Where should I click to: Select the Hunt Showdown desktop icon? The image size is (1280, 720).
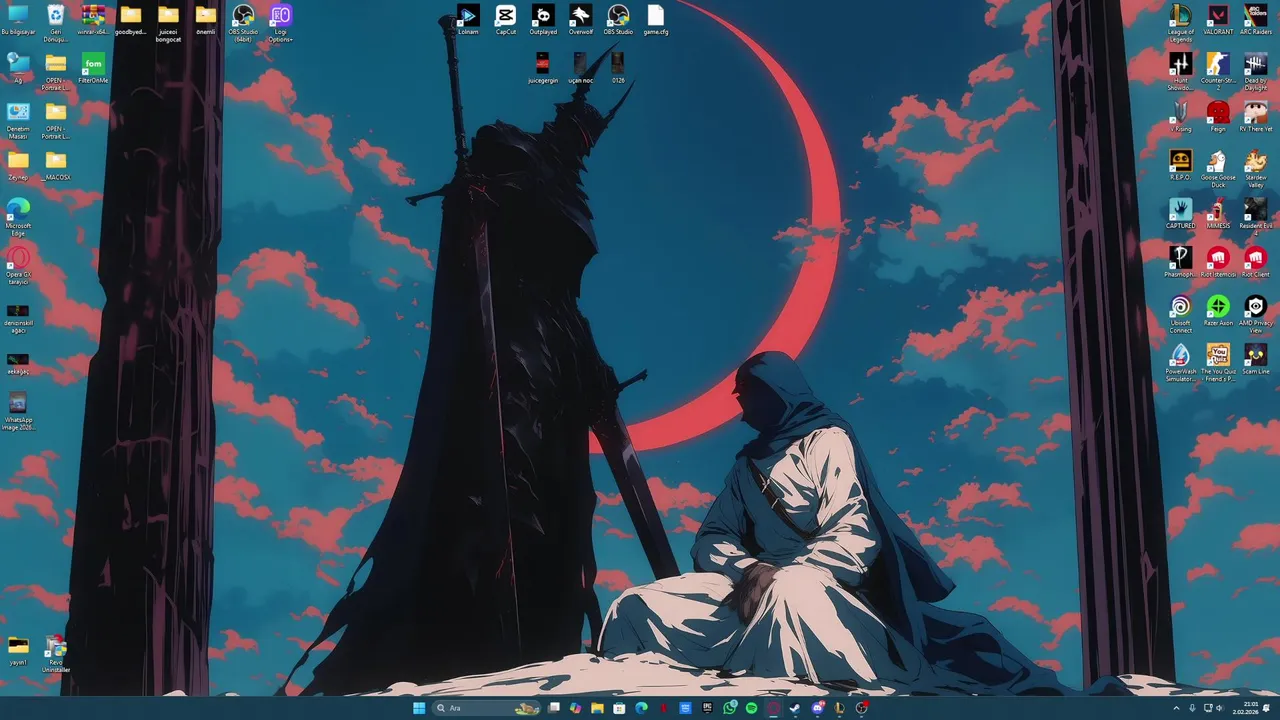(x=1181, y=71)
